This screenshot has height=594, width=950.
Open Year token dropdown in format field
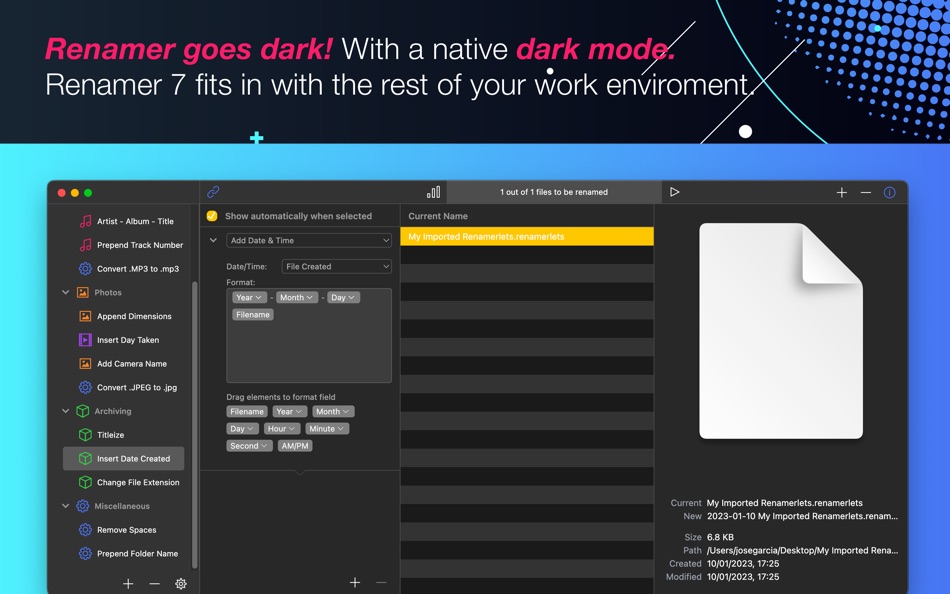click(249, 298)
